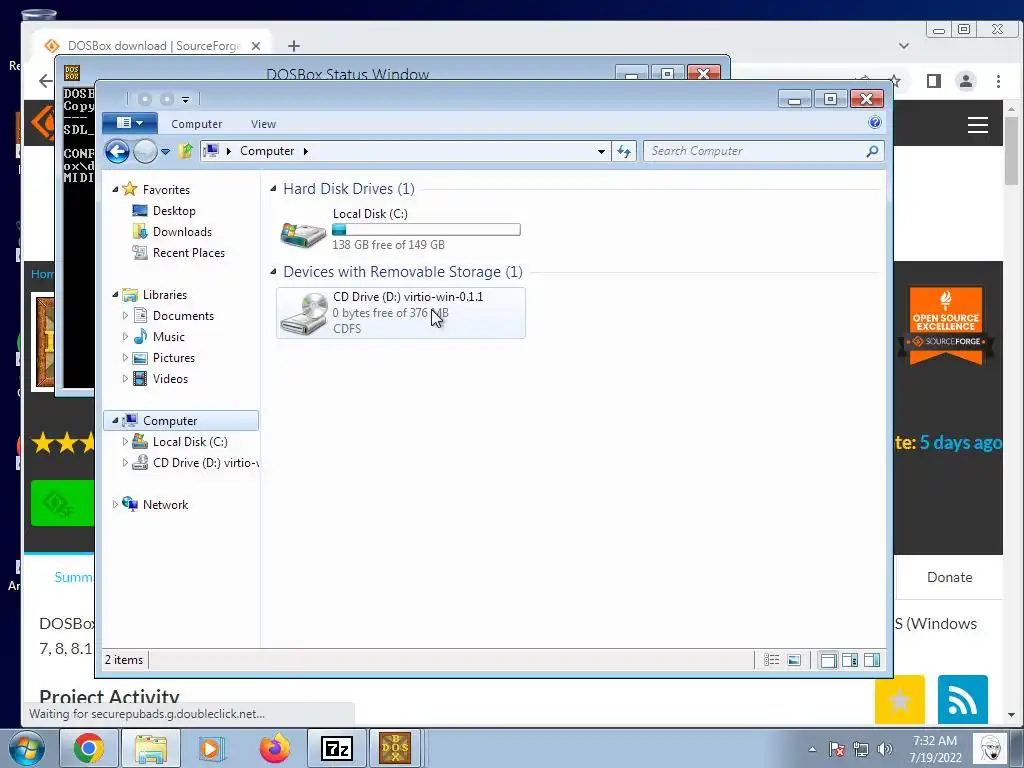This screenshot has height=768, width=1024.
Task: Switch to details view icon in status bar
Action: (x=771, y=660)
